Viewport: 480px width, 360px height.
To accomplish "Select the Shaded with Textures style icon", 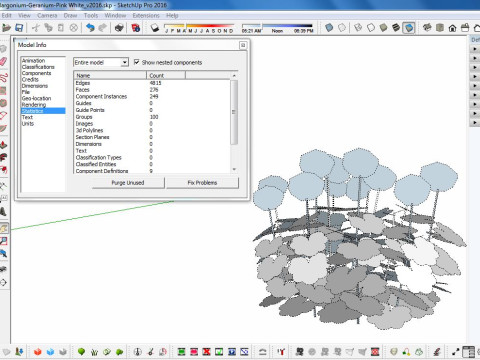I will [x=396, y=28].
